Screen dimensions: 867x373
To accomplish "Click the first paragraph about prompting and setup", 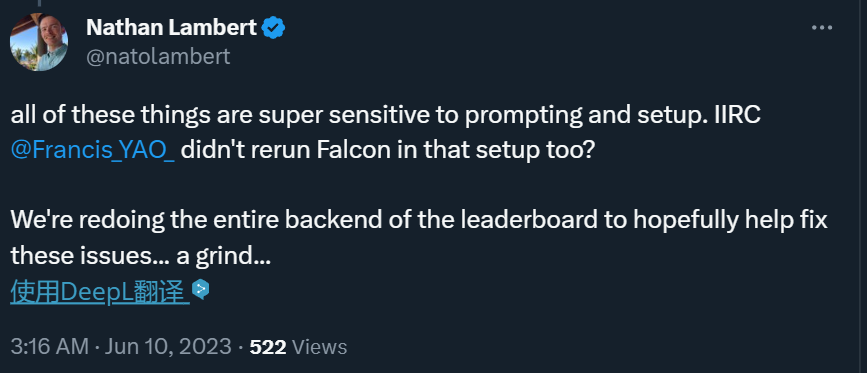I will [x=386, y=133].
